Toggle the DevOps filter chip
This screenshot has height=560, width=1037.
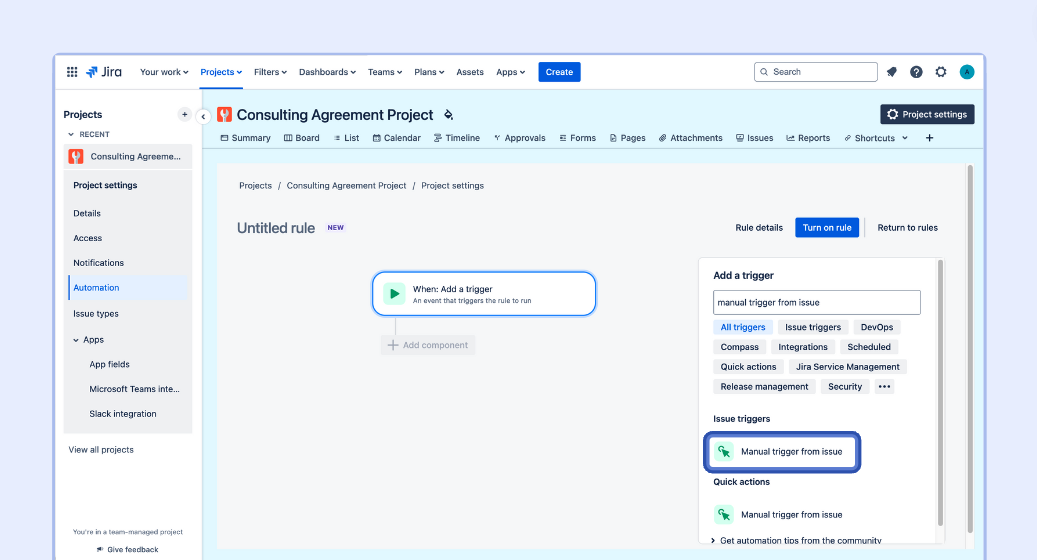[877, 327]
